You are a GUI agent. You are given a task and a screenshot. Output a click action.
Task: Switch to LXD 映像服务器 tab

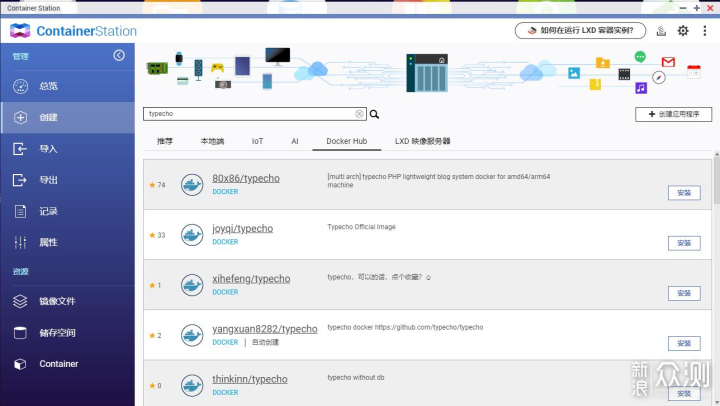click(x=422, y=141)
